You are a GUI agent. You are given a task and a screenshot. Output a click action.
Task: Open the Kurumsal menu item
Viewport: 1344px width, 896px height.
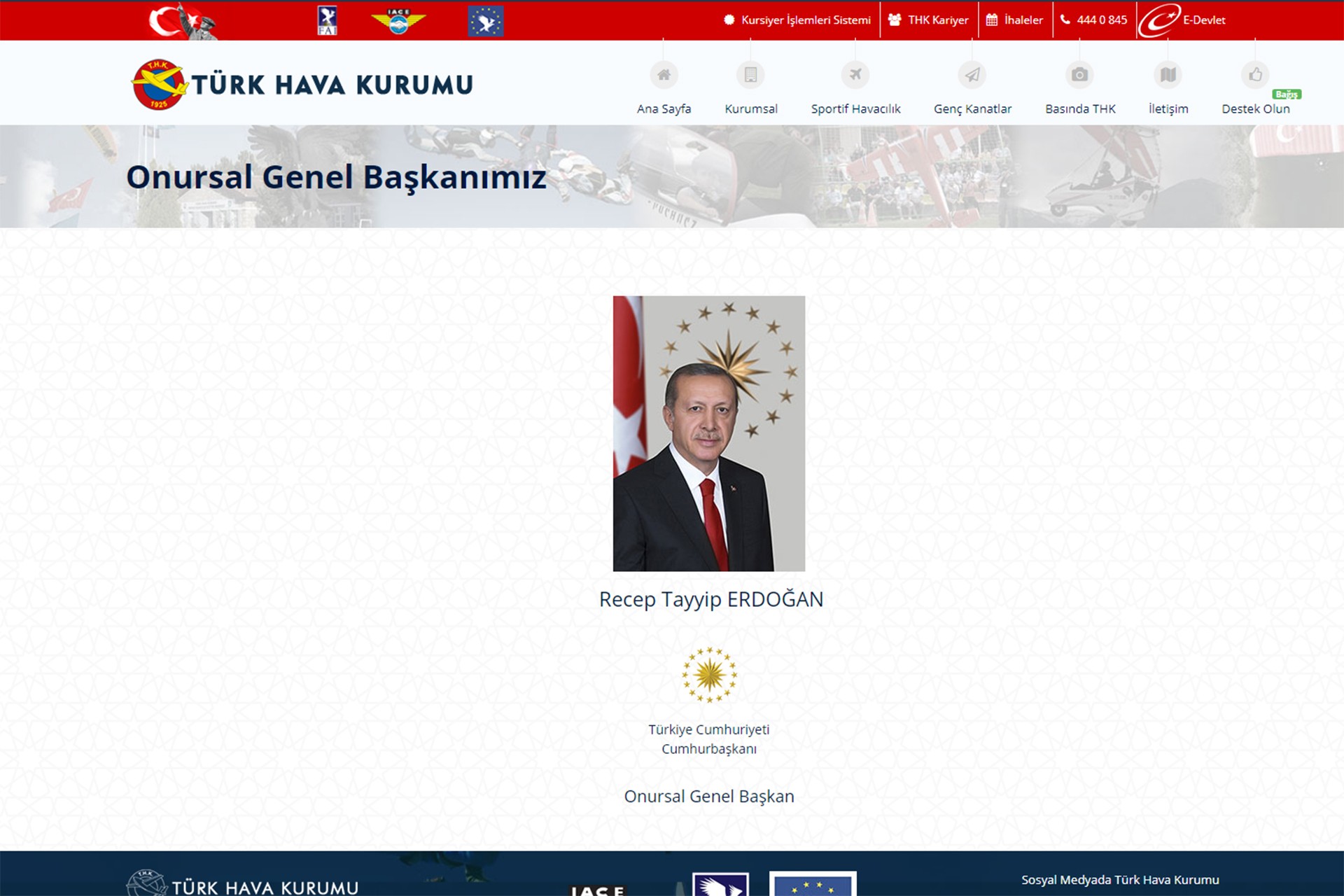pyautogui.click(x=751, y=109)
